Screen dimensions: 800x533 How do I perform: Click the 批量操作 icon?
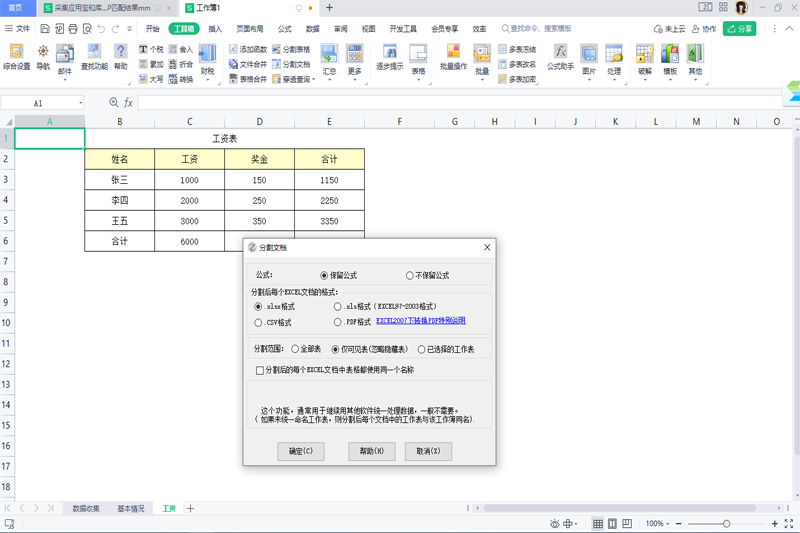click(x=453, y=57)
